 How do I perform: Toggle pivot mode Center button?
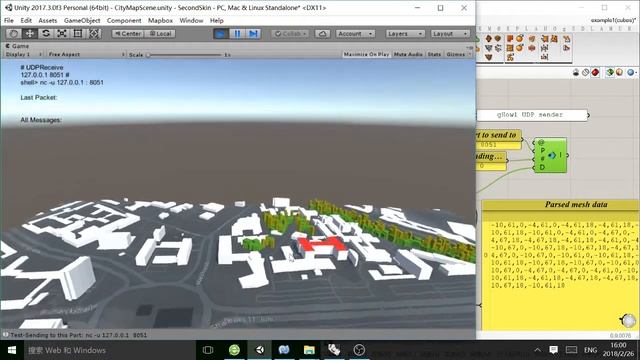tap(128, 33)
